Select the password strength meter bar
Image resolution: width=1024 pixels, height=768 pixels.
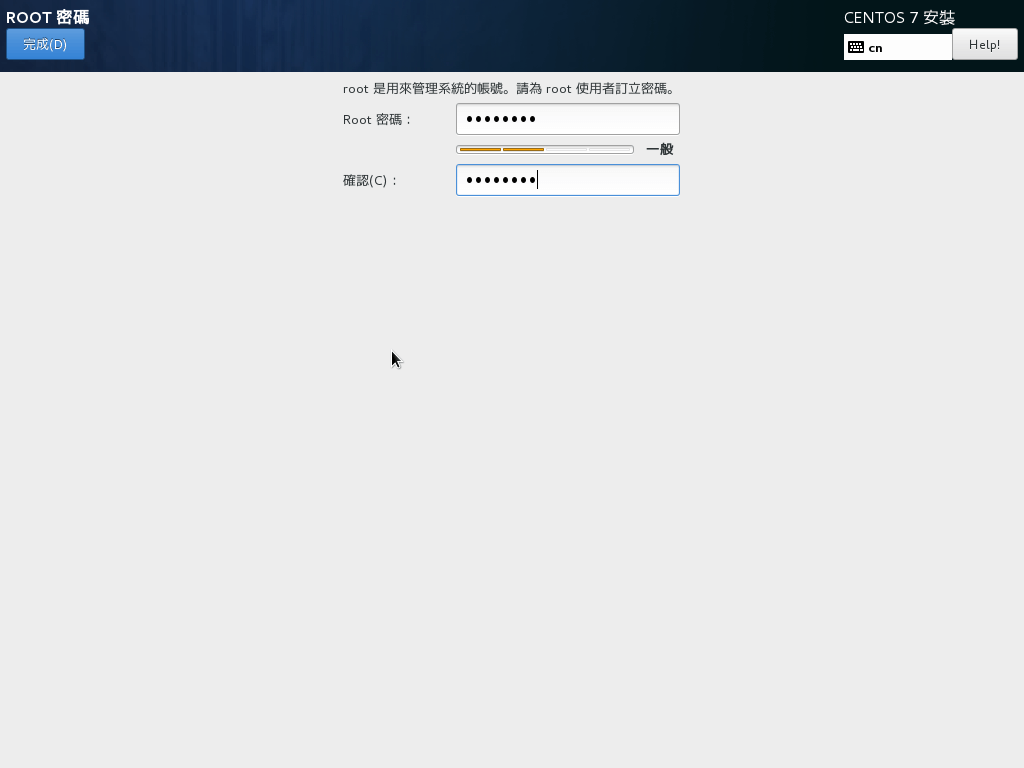point(543,148)
